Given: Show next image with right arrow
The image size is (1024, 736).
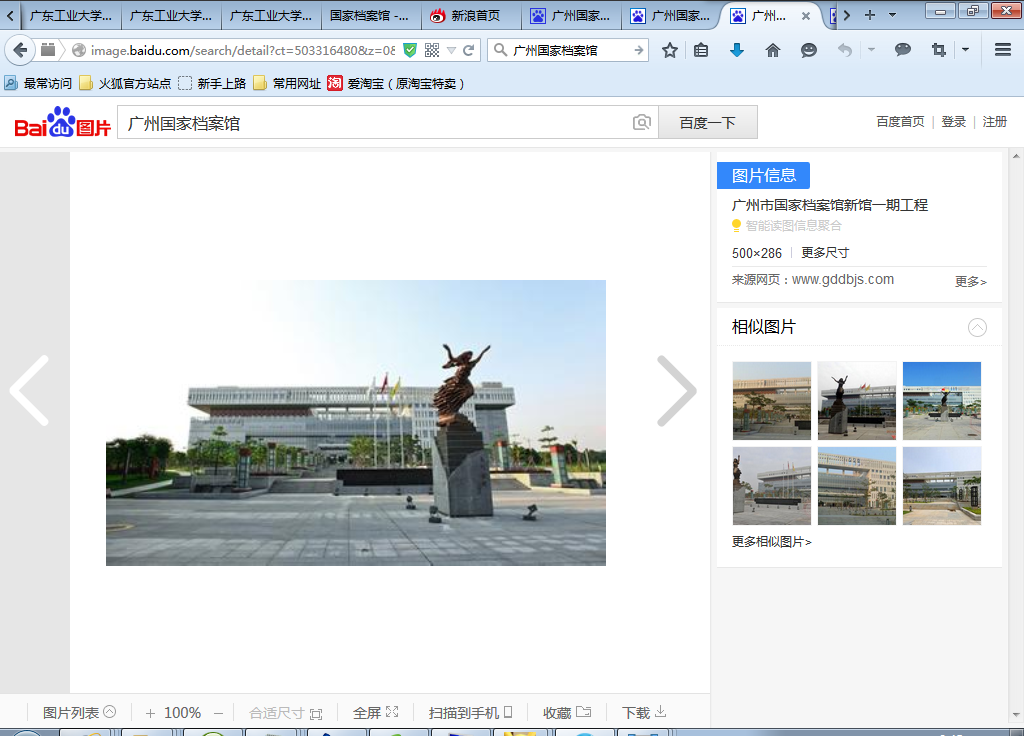Looking at the screenshot, I should click(676, 391).
